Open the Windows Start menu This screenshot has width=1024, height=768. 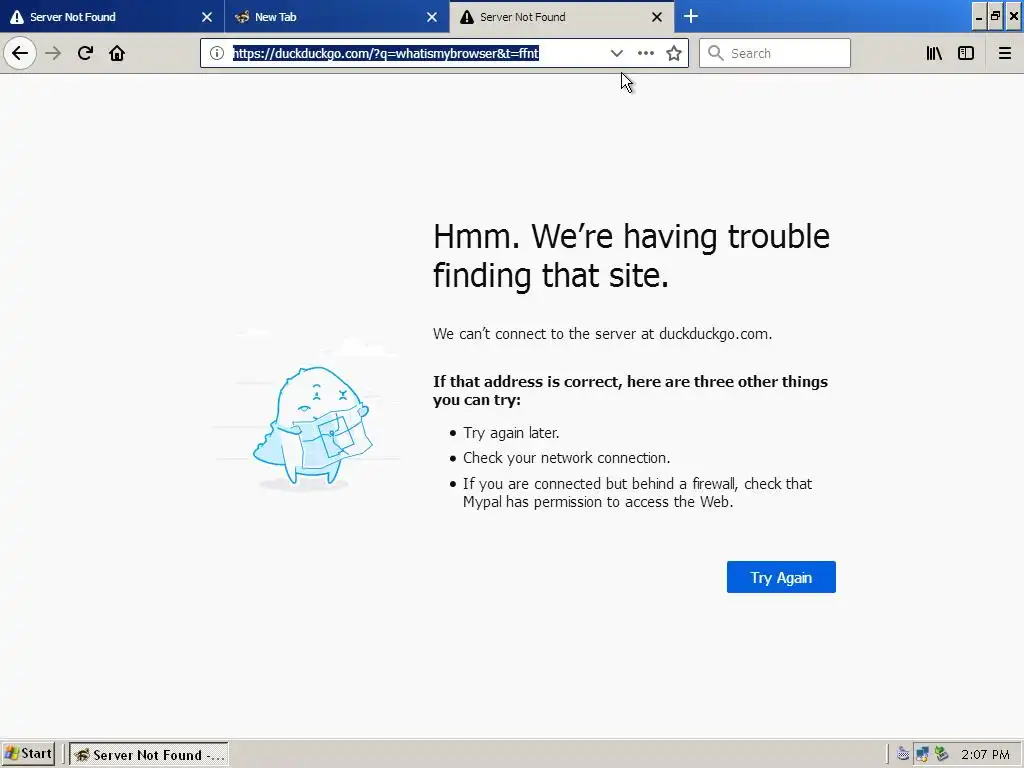pyautogui.click(x=28, y=754)
